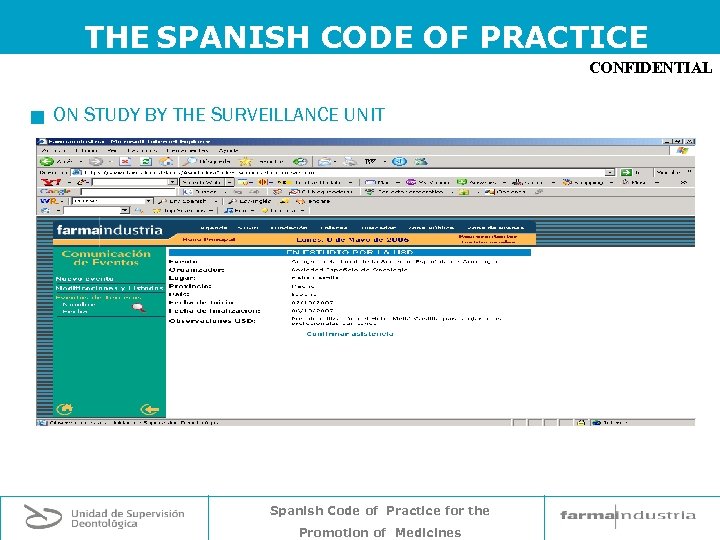Open the Archivo menu in the menu bar

(x=54, y=151)
